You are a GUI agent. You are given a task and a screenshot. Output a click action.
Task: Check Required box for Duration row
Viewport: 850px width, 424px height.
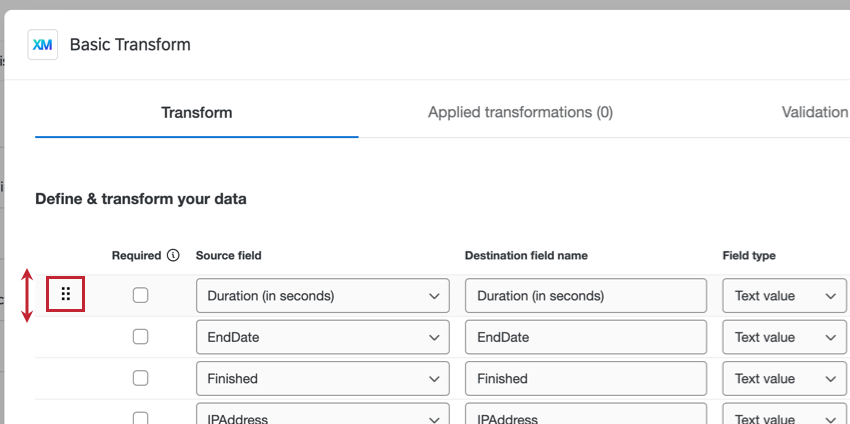pos(141,295)
